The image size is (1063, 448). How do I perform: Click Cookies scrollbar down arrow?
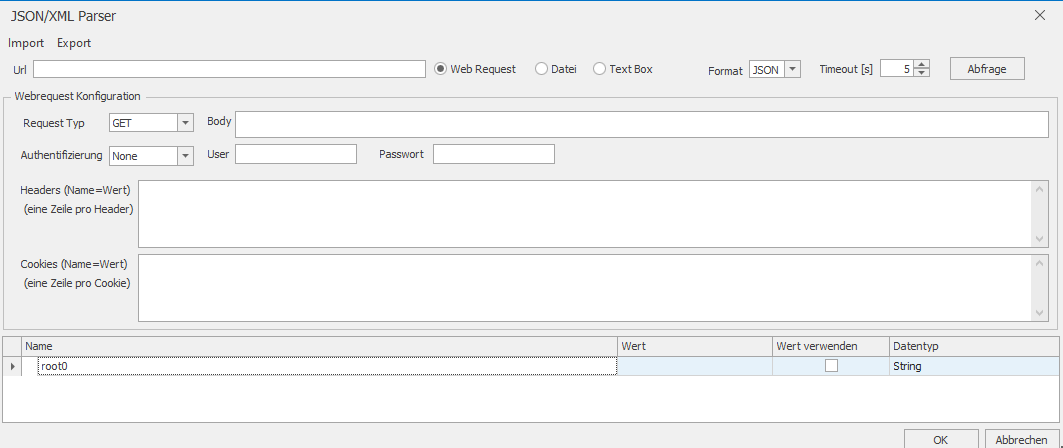(1039, 312)
